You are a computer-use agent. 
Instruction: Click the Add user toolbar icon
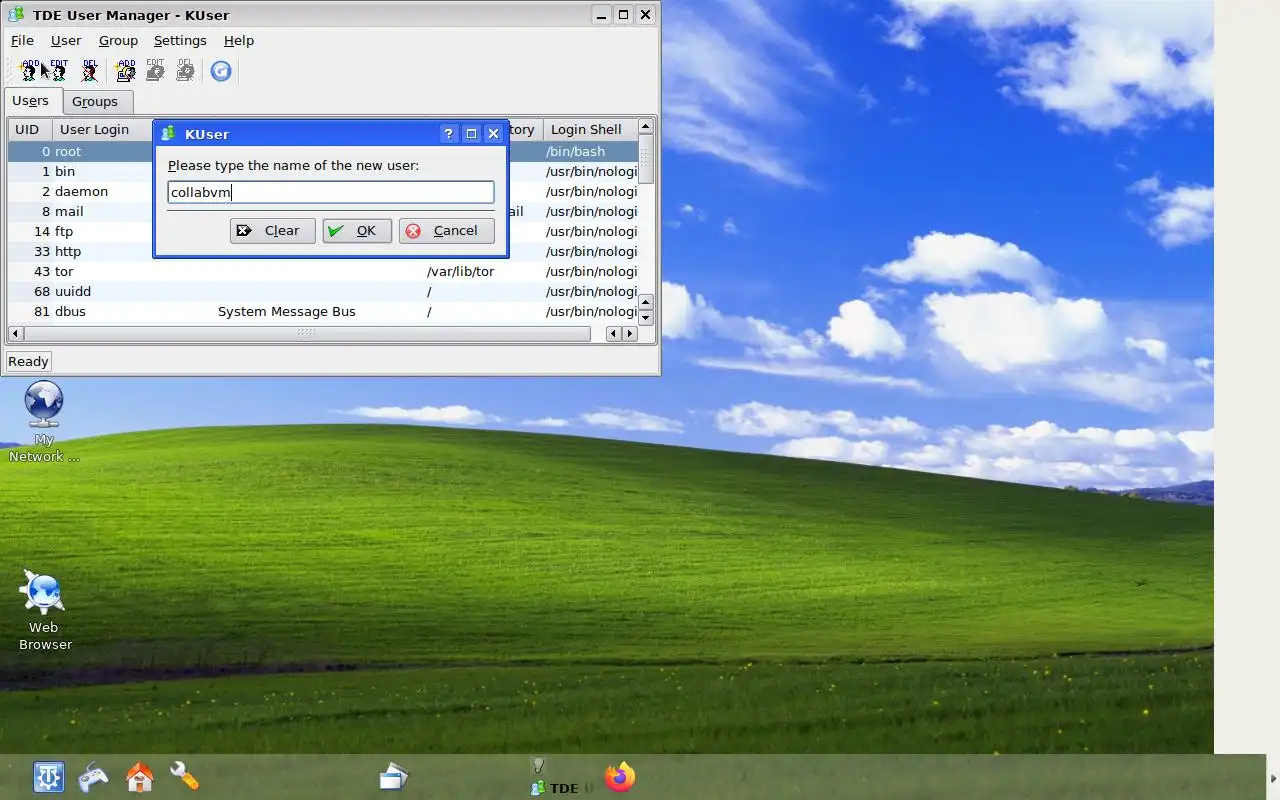tap(29, 70)
